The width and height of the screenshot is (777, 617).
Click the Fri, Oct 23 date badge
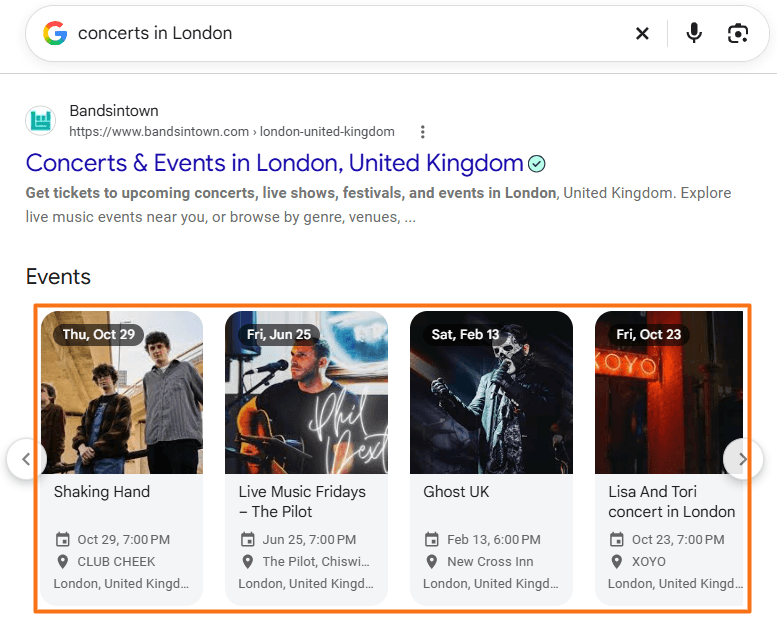pyautogui.click(x=648, y=335)
